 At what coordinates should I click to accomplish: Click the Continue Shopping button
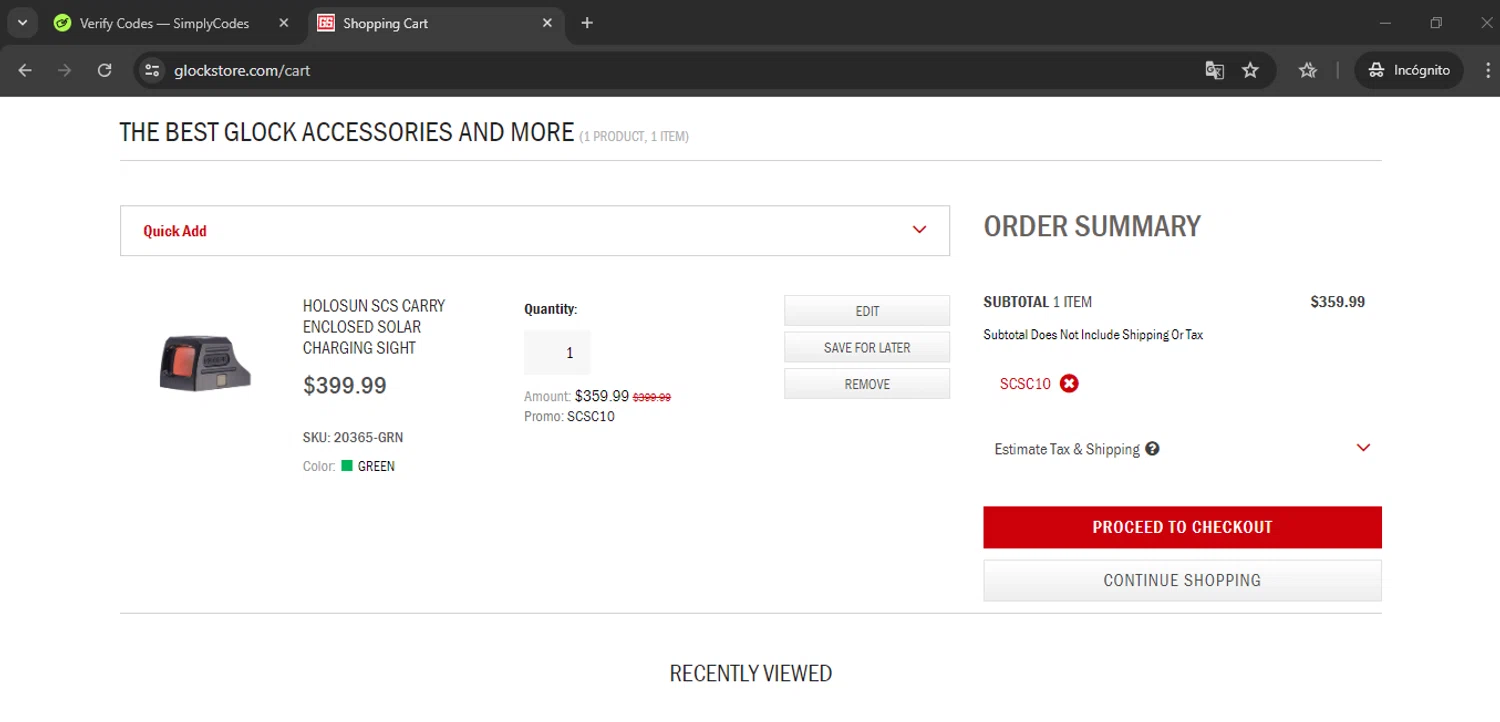(x=1182, y=580)
